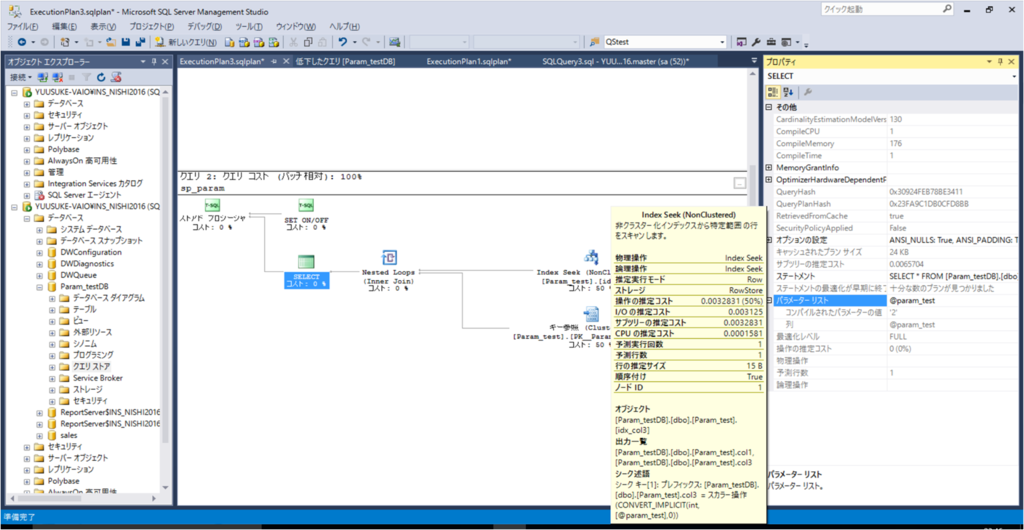Click the database engine query icon after 新しいクエリ
The width and height of the screenshot is (1024, 530).
click(229, 42)
